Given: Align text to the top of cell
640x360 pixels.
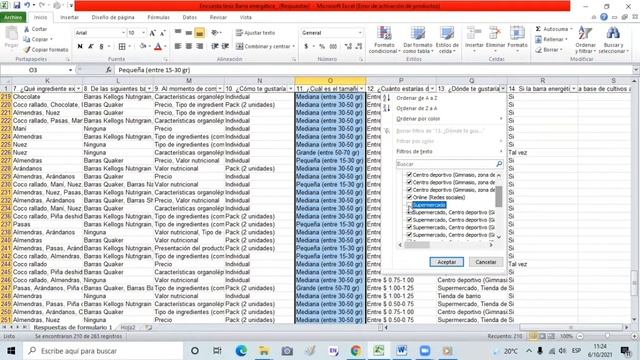Looking at the screenshot, I should pos(178,33).
